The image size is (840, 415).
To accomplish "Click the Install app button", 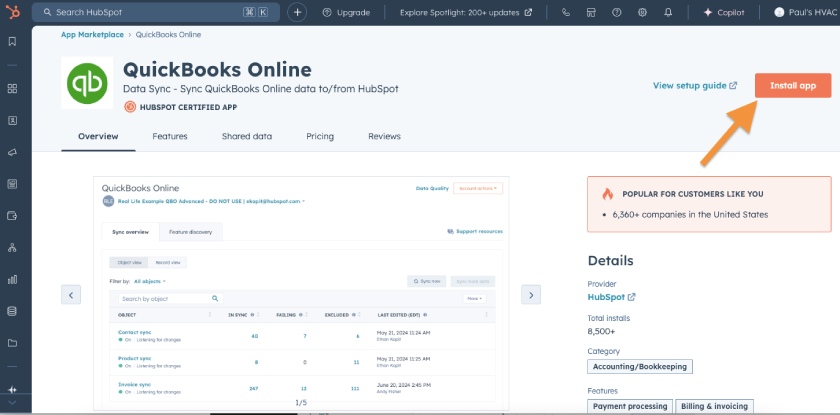I will tap(793, 86).
